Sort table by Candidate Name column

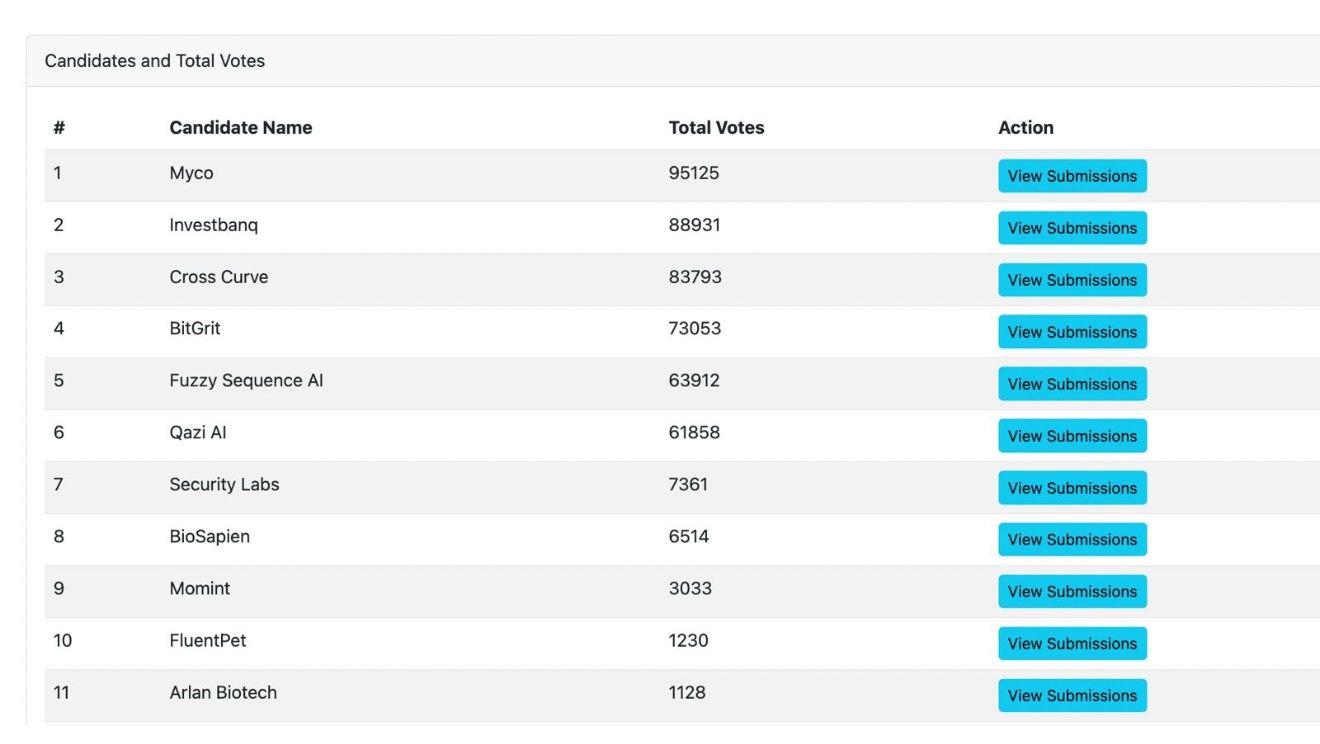pos(240,127)
